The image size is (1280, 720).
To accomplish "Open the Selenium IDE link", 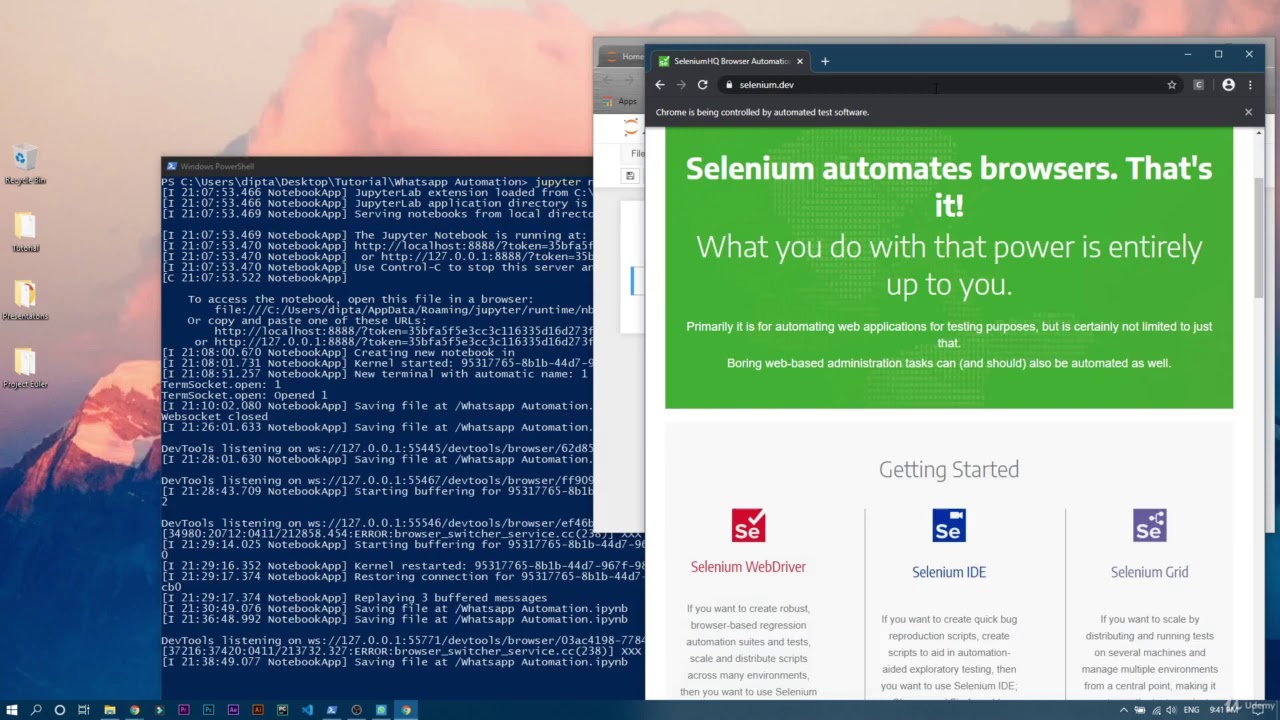I will 949,572.
